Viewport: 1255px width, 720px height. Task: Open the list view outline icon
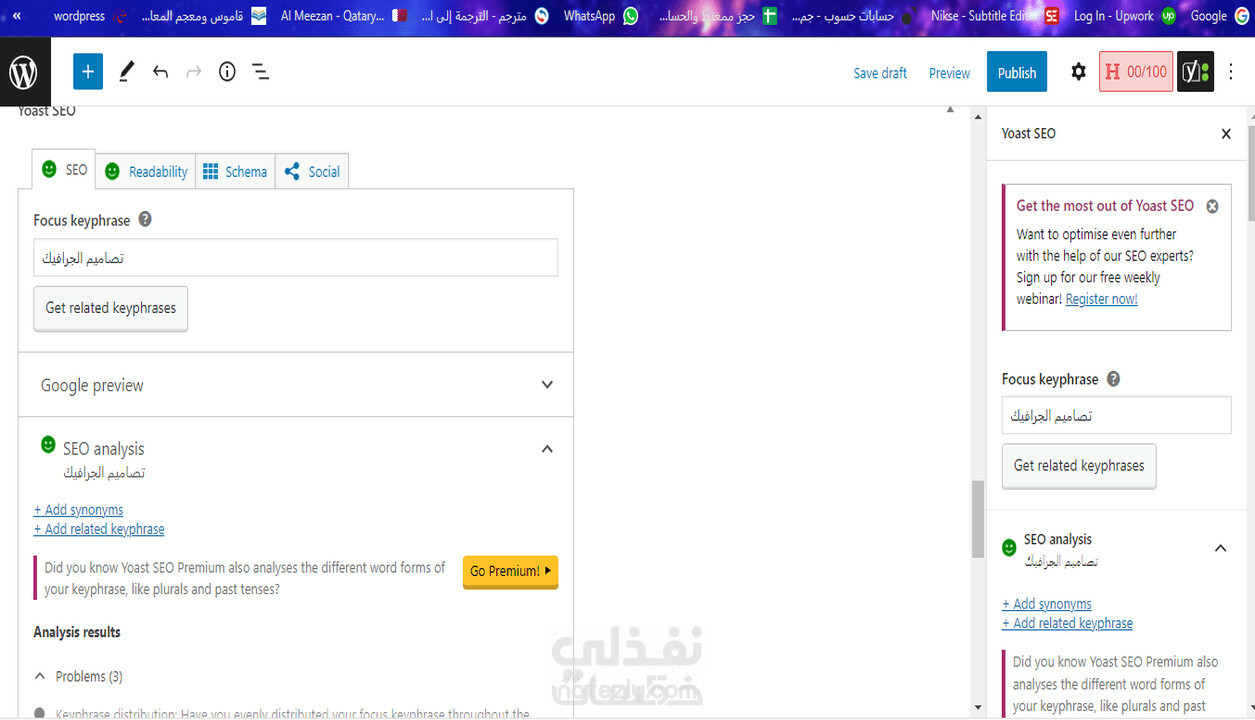tap(261, 72)
